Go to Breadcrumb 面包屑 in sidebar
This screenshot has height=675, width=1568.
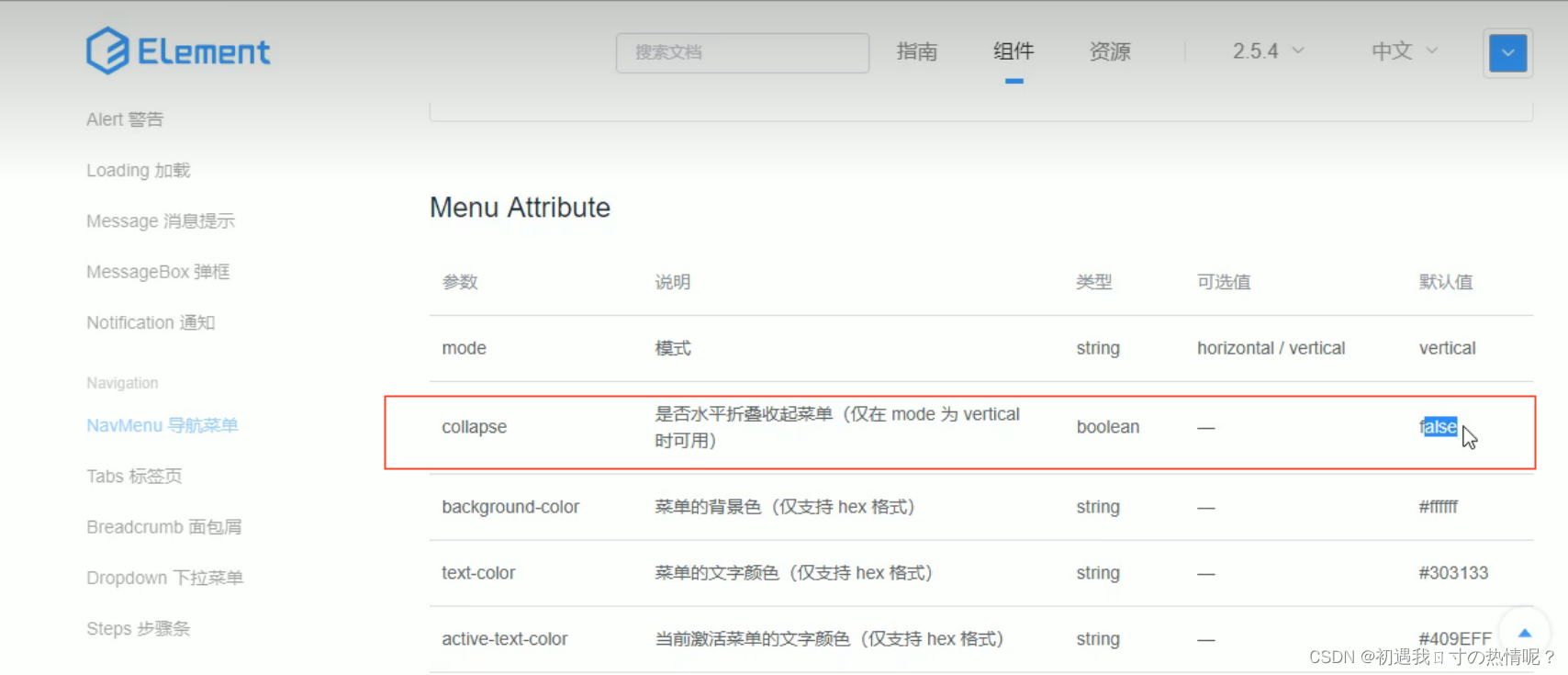point(164,527)
